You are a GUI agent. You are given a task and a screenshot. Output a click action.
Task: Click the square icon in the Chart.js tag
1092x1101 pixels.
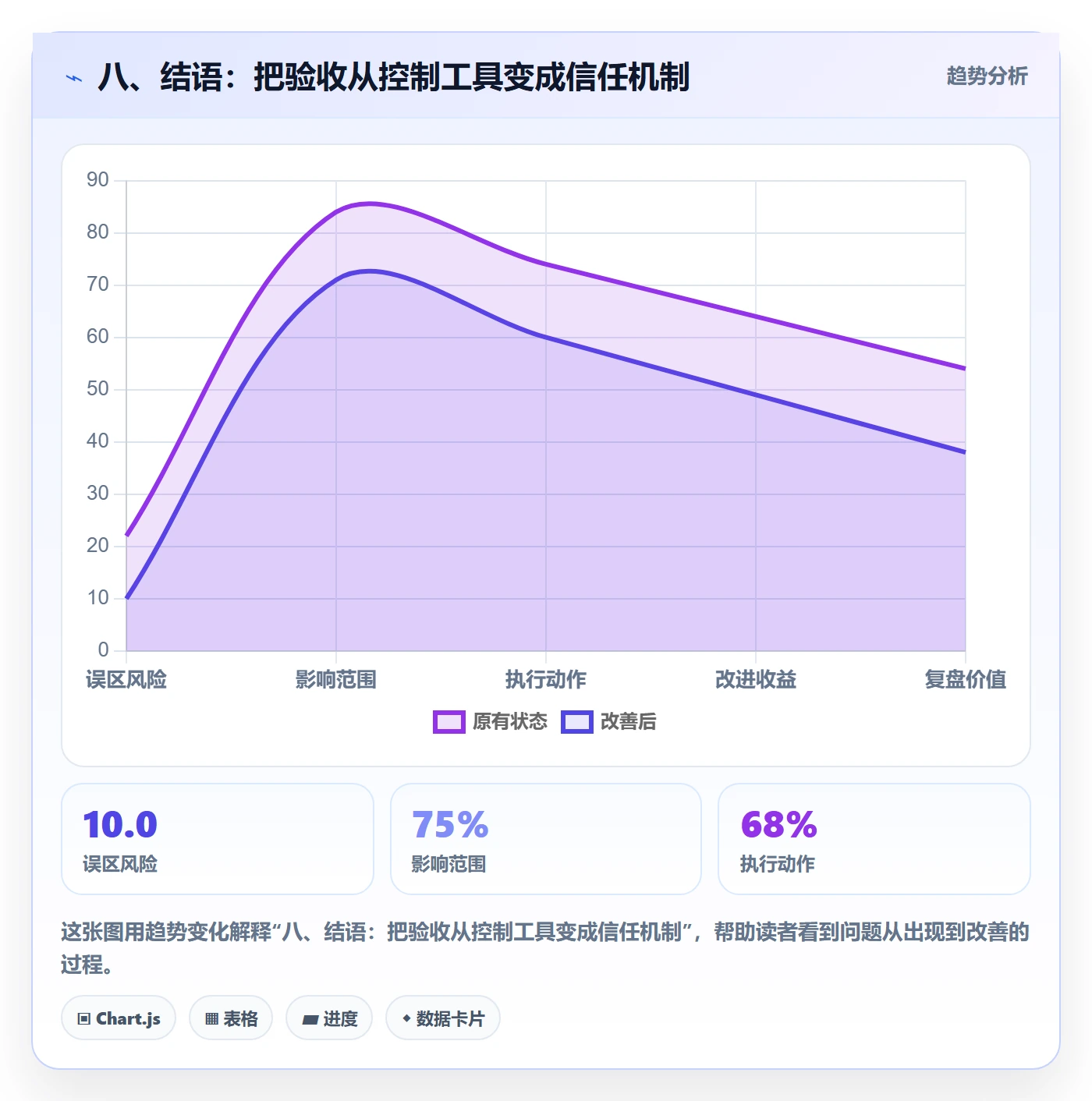84,1019
